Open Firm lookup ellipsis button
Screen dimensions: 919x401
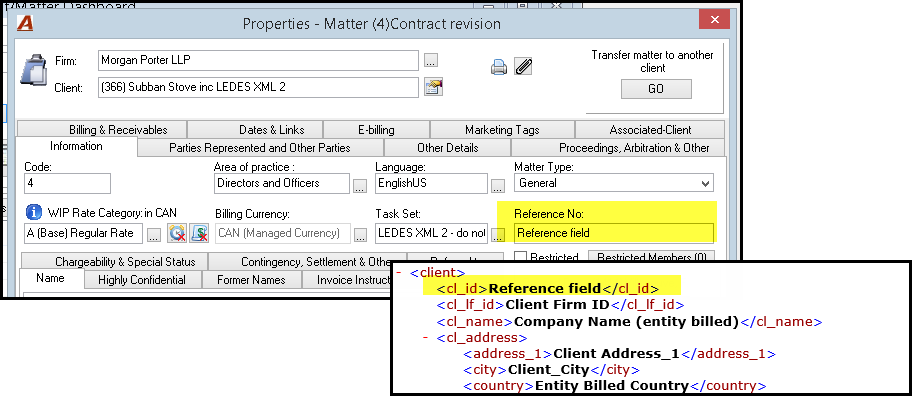(x=431, y=60)
